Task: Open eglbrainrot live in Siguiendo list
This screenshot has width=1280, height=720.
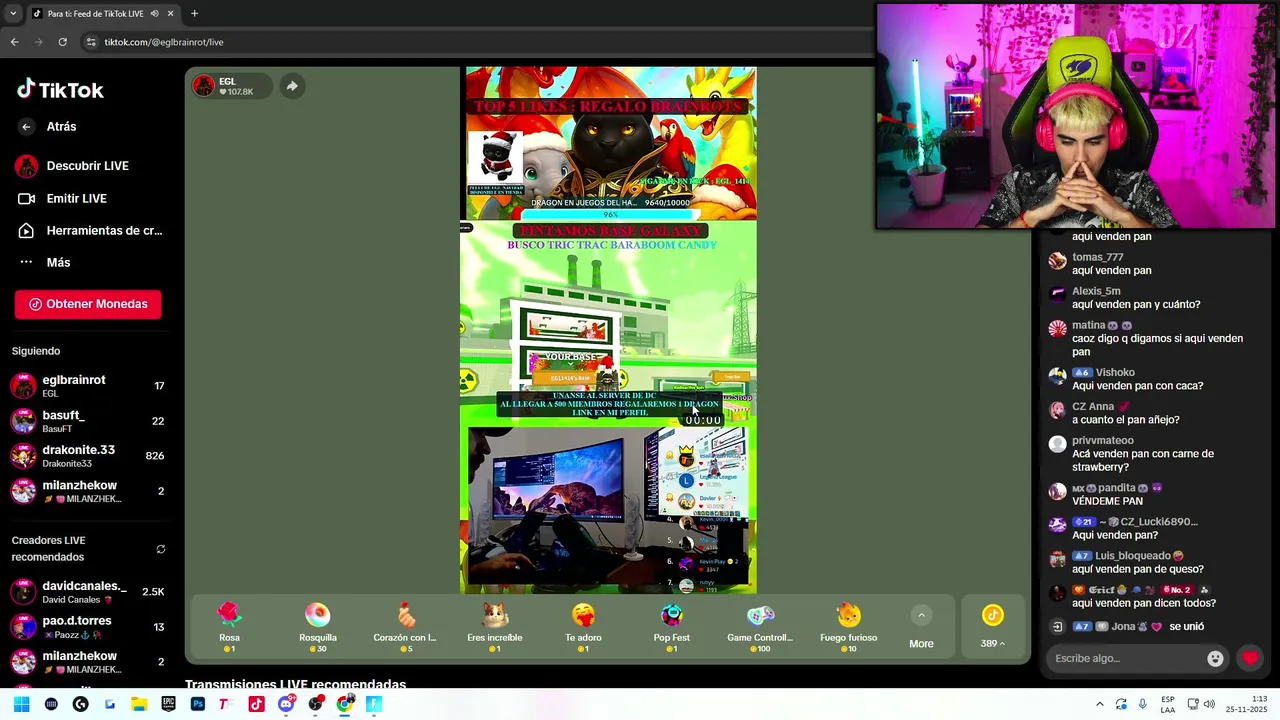Action: [88, 386]
